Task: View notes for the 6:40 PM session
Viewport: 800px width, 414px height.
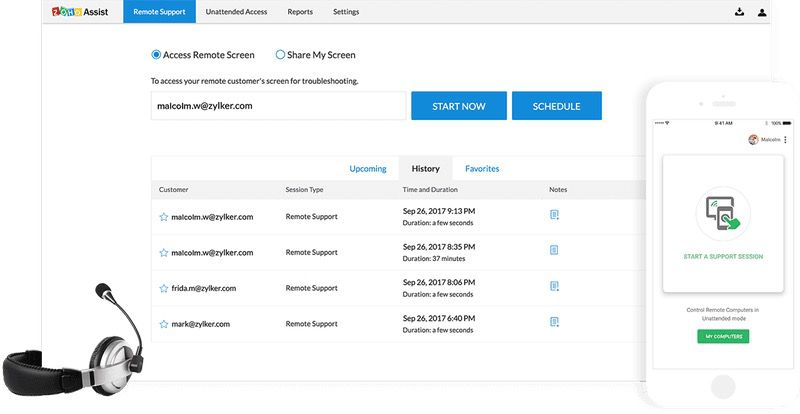Action: click(554, 322)
